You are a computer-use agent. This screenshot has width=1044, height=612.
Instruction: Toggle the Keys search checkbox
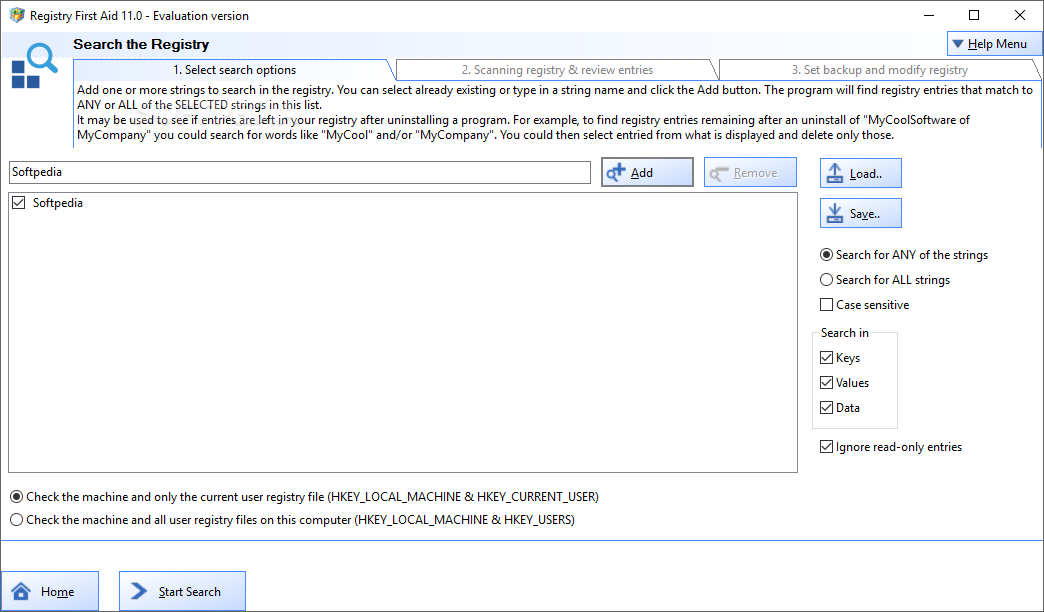pos(826,358)
